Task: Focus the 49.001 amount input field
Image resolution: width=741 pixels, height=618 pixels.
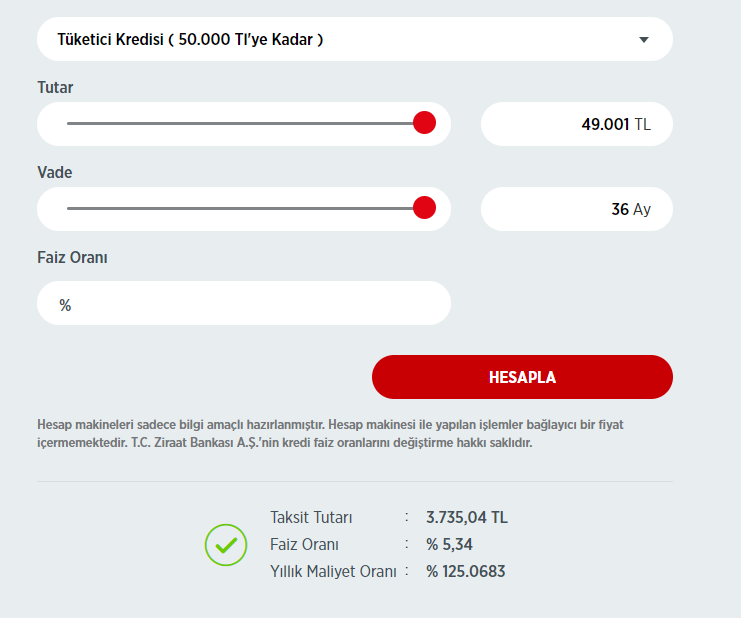Action: click(576, 124)
